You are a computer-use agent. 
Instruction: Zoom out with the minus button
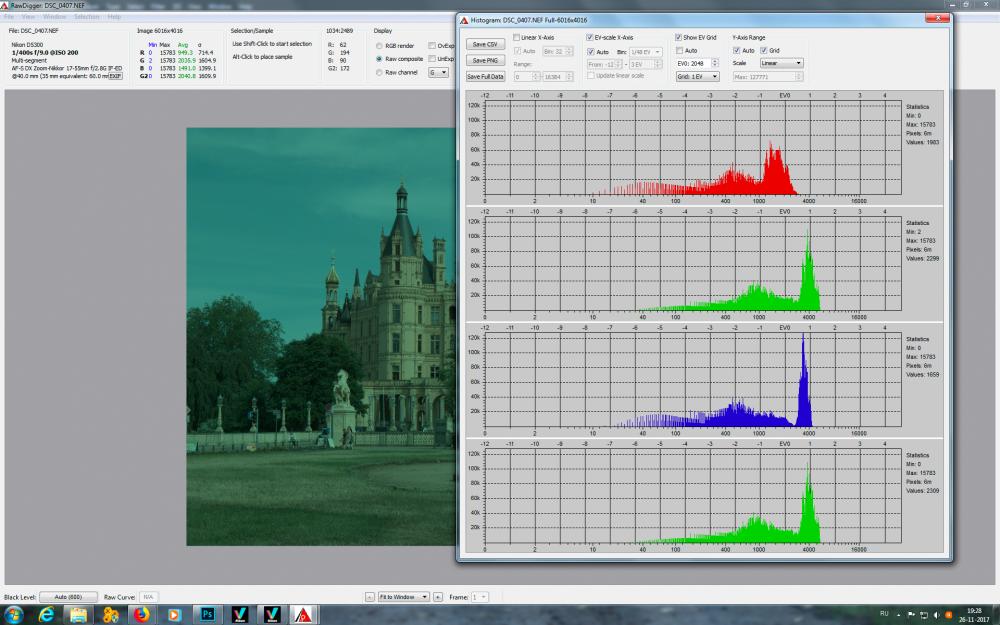[369, 597]
